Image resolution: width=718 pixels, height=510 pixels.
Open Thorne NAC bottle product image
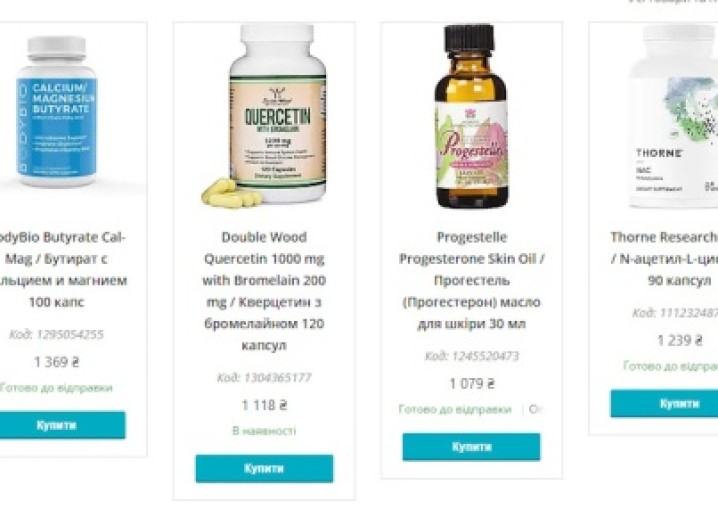[x=673, y=117]
